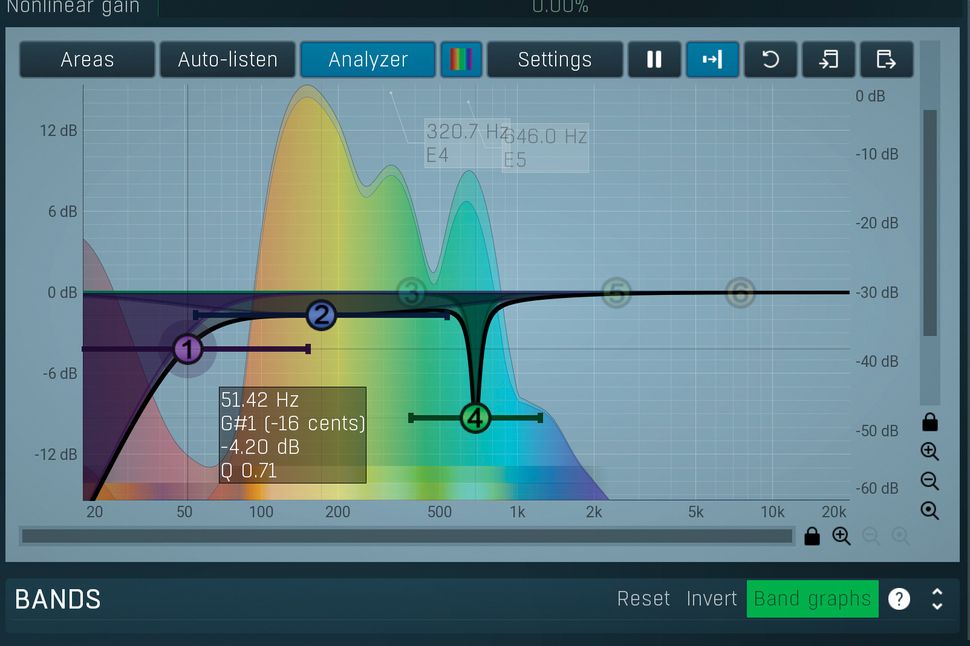Expand the BANDS section chevrons
This screenshot has height=646, width=970.
click(x=937, y=598)
